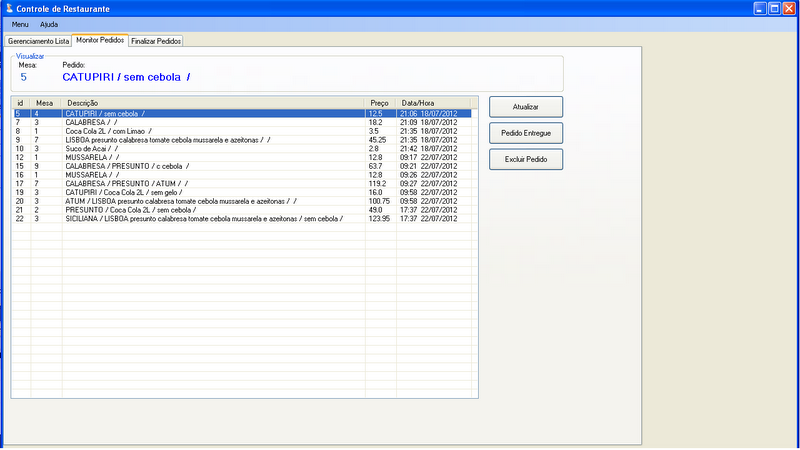Screen dimensions: 800x450
Task: Switch to the Gerenciamento Lista tab
Action: 38,41
